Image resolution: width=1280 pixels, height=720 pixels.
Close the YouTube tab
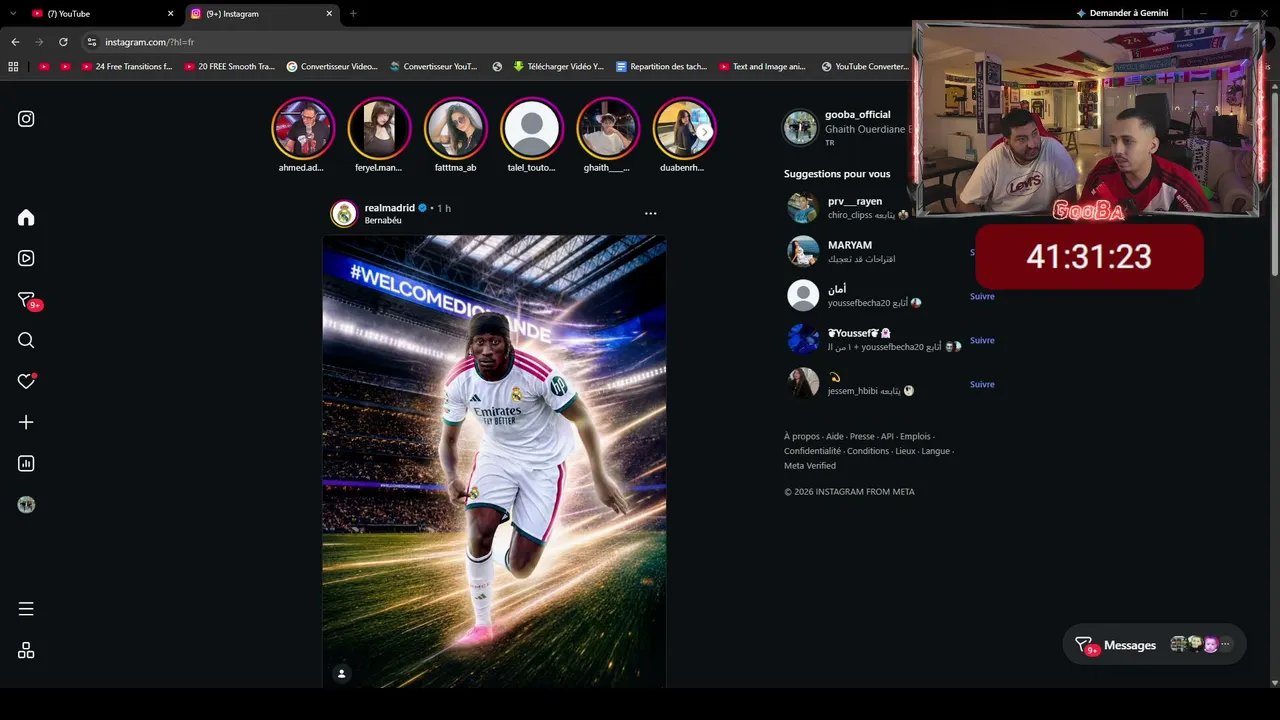[x=170, y=14]
